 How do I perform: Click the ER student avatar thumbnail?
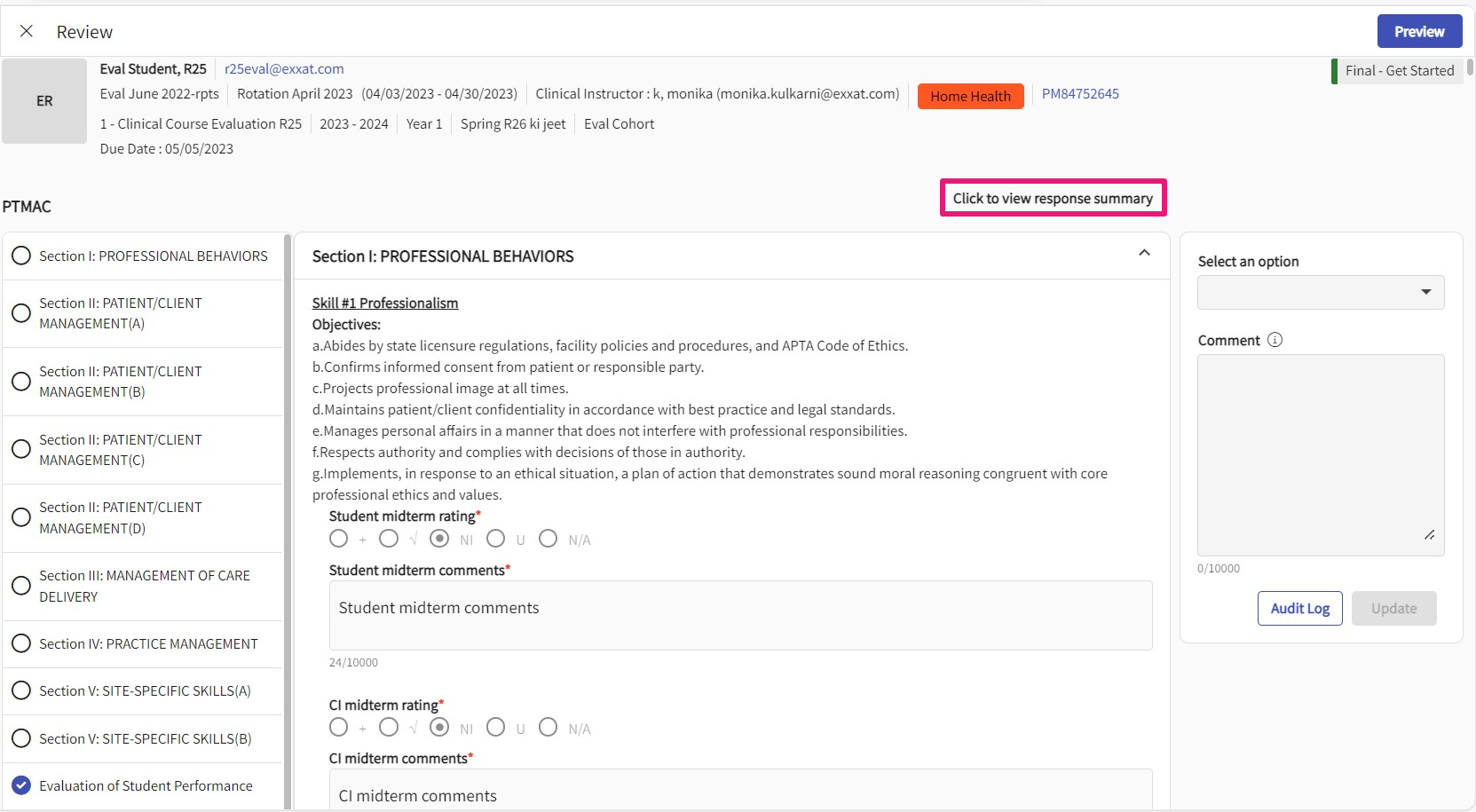pos(44,101)
